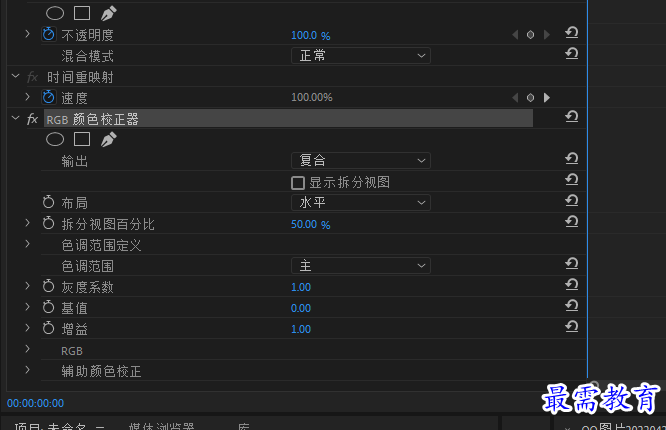Image resolution: width=666 pixels, height=430 pixels.
Task: Edit 增益 value 1.00
Action: coord(301,329)
